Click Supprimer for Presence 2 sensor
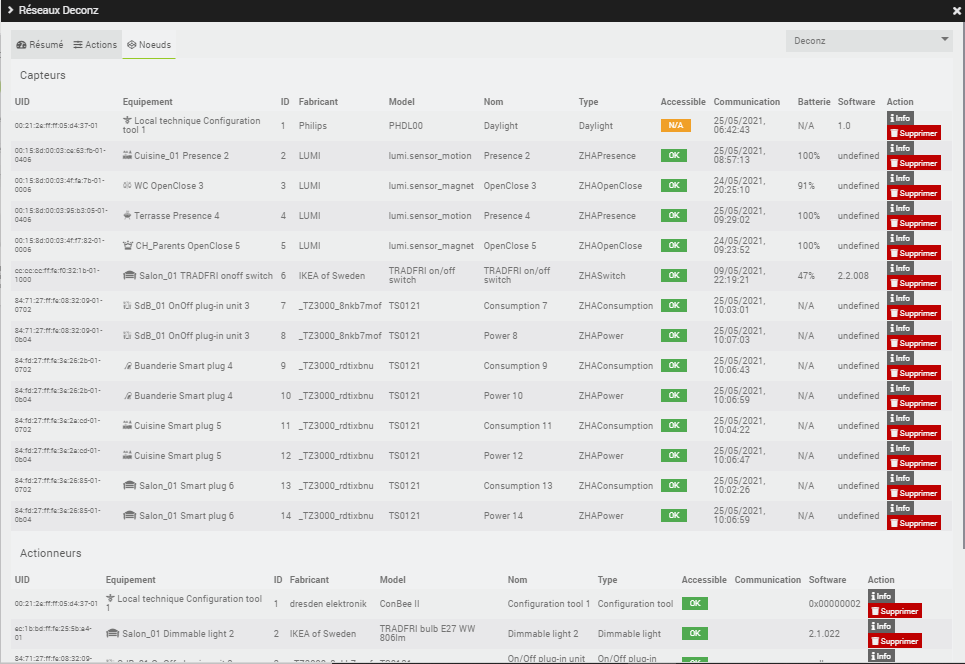Viewport: 965px width, 664px height. pos(914,163)
